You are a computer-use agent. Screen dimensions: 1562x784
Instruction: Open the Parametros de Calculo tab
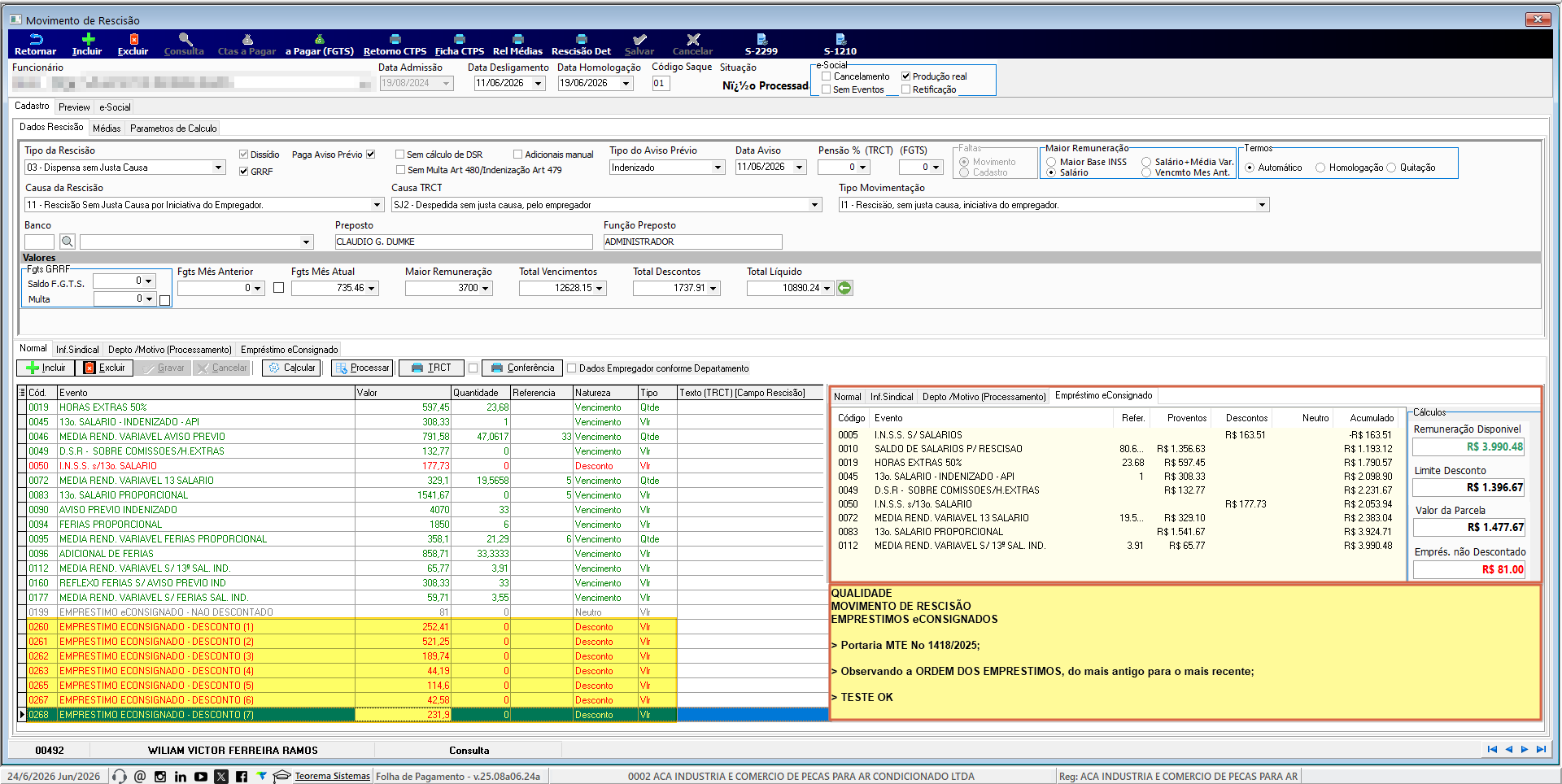[x=173, y=128]
